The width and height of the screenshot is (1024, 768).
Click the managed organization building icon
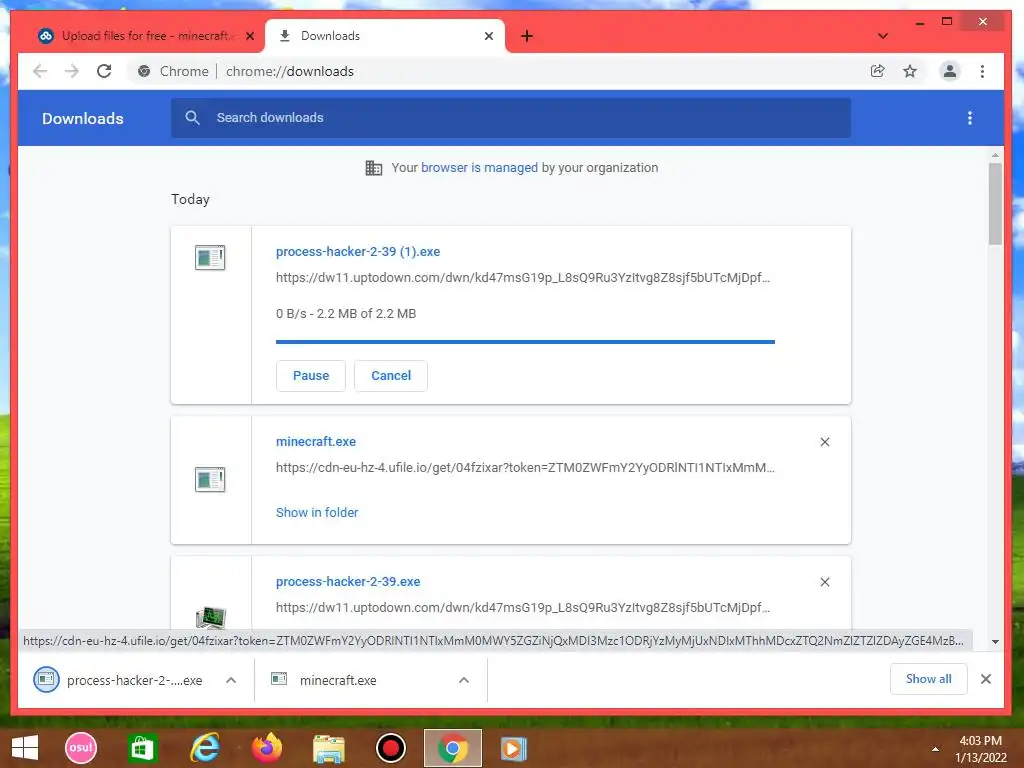(x=374, y=168)
